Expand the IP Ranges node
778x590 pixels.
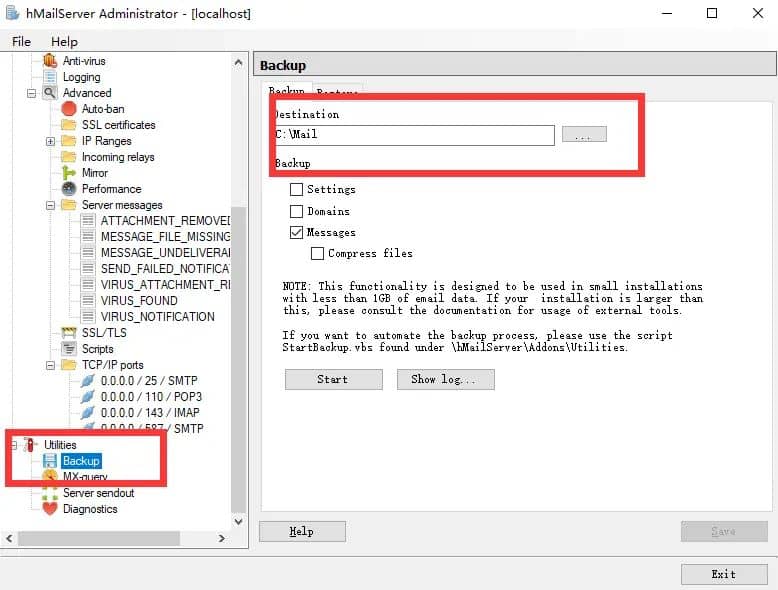[50, 141]
